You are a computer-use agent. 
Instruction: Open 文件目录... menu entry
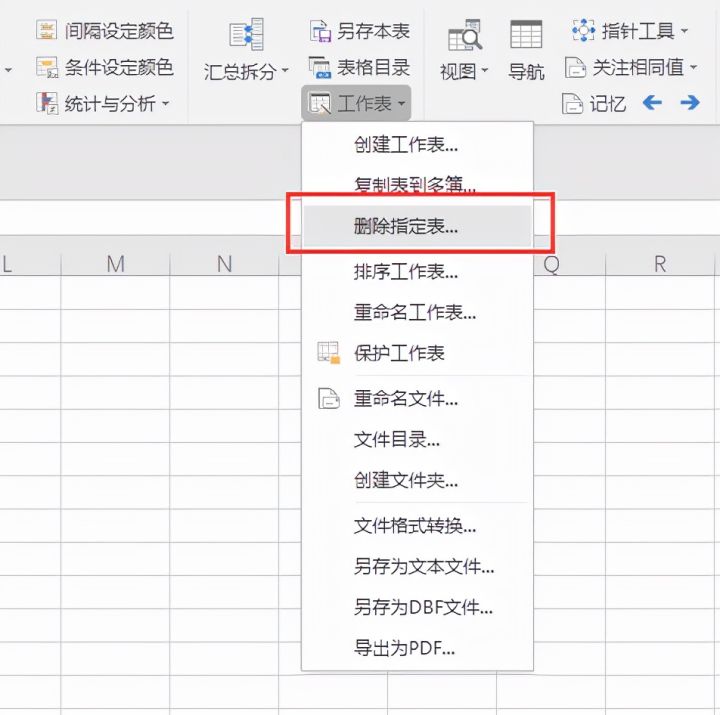point(417,439)
